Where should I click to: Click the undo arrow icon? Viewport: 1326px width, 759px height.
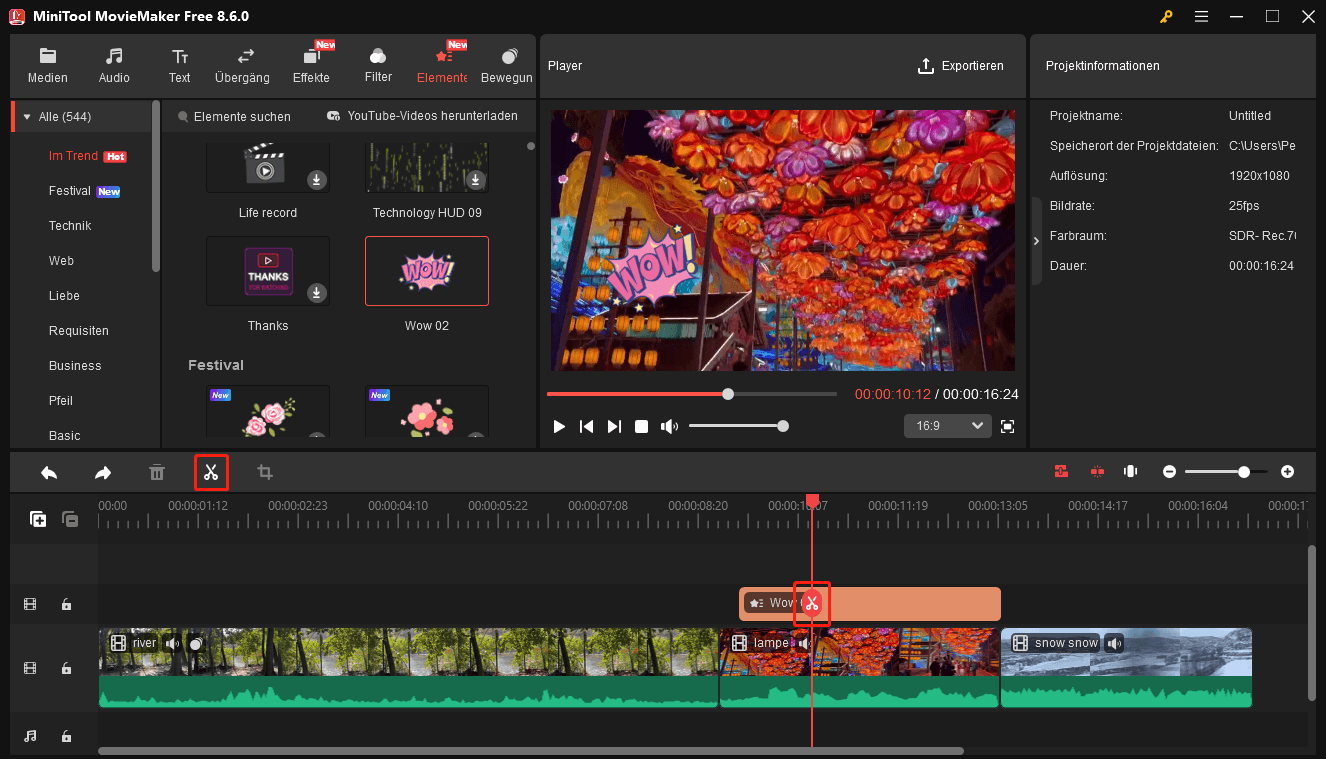pyautogui.click(x=48, y=471)
